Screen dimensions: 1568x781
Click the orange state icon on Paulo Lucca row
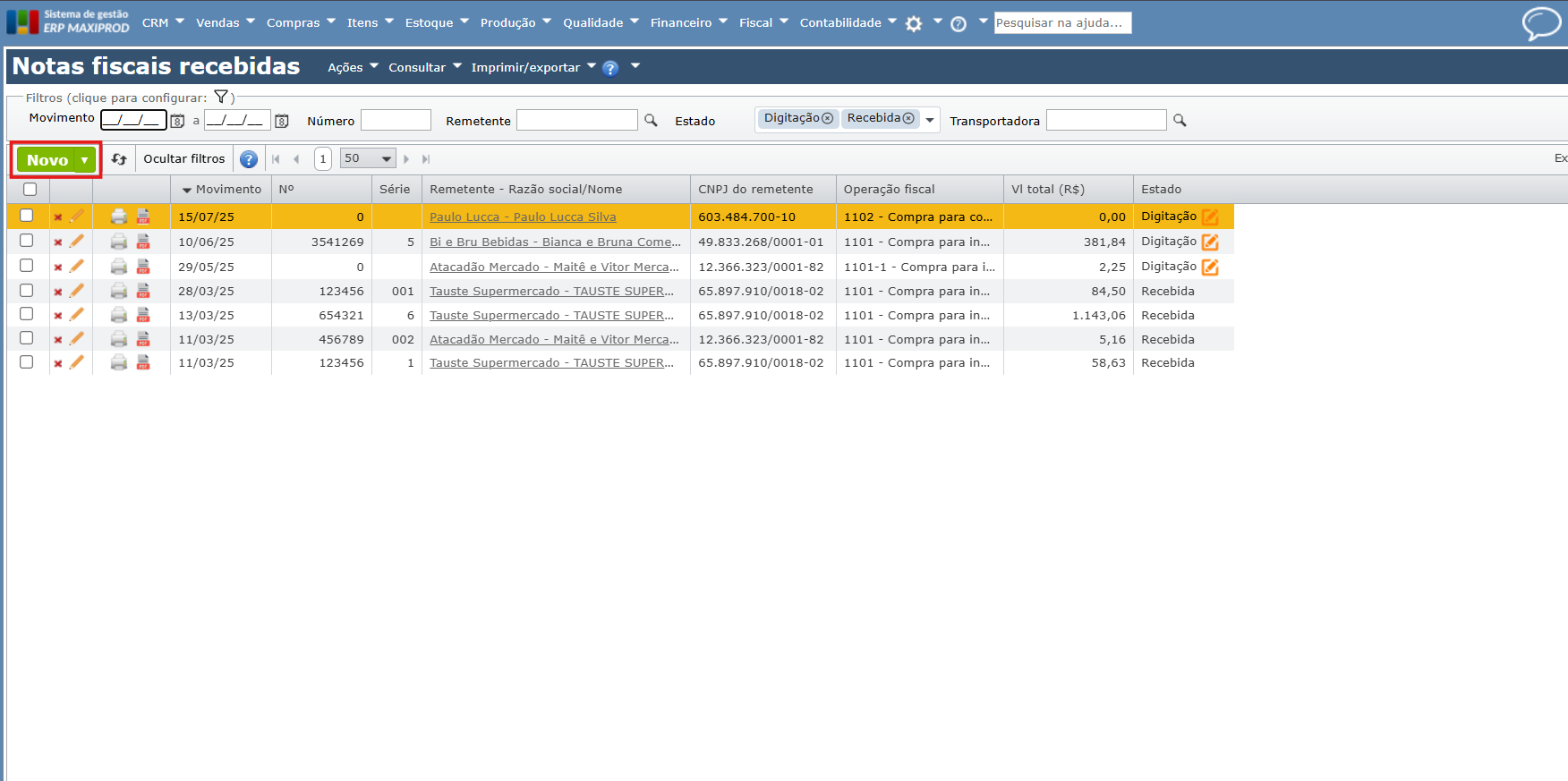[1210, 216]
